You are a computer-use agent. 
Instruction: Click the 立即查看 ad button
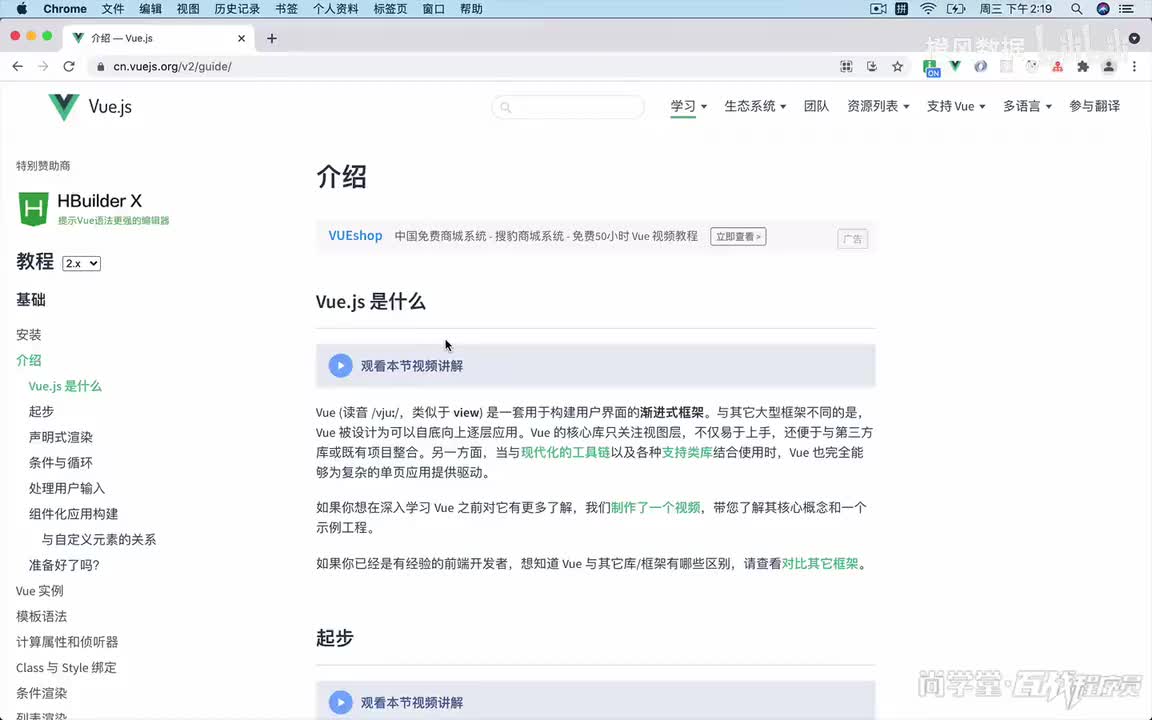pos(738,237)
